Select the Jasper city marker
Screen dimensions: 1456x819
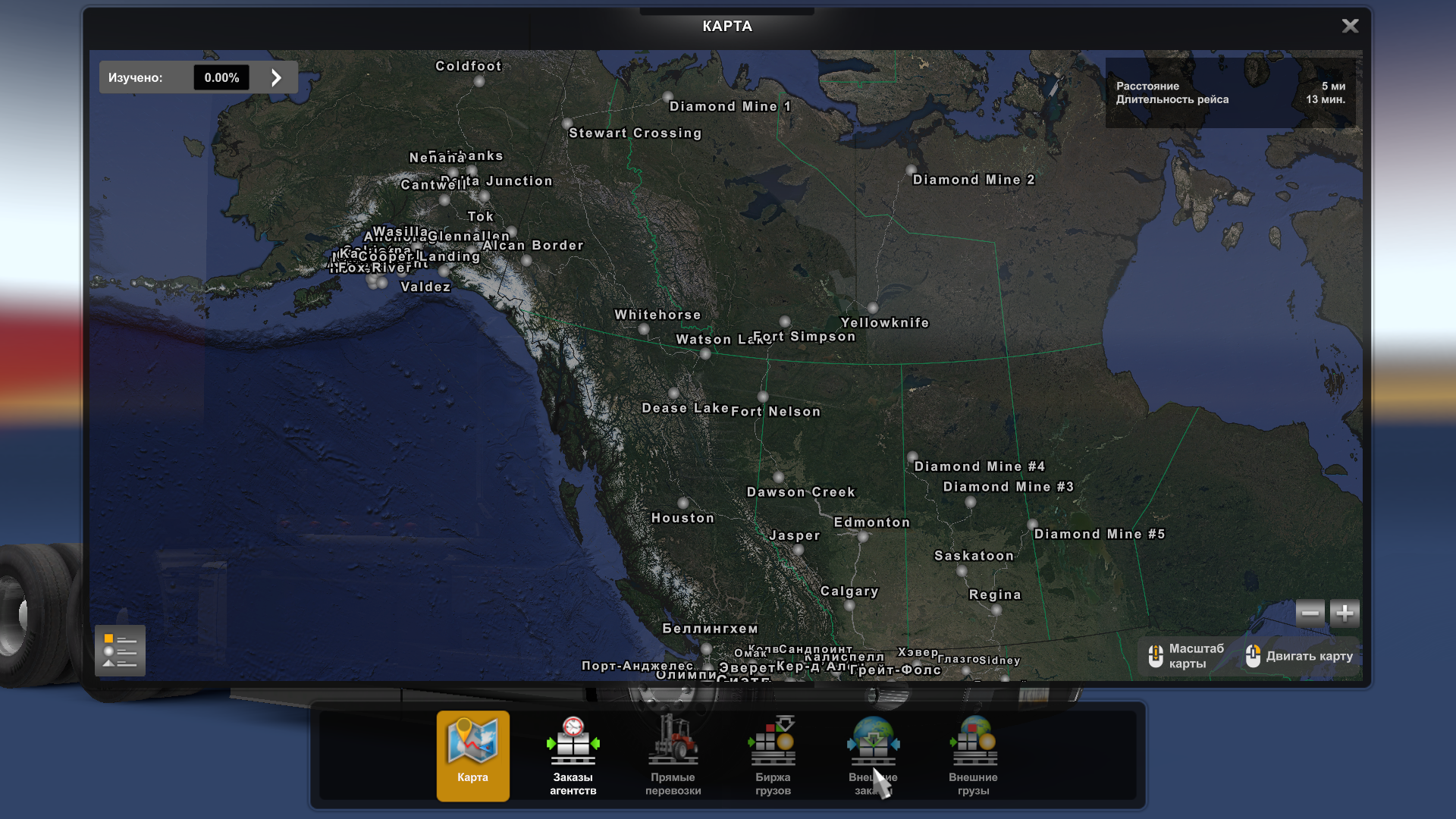pyautogui.click(x=798, y=550)
